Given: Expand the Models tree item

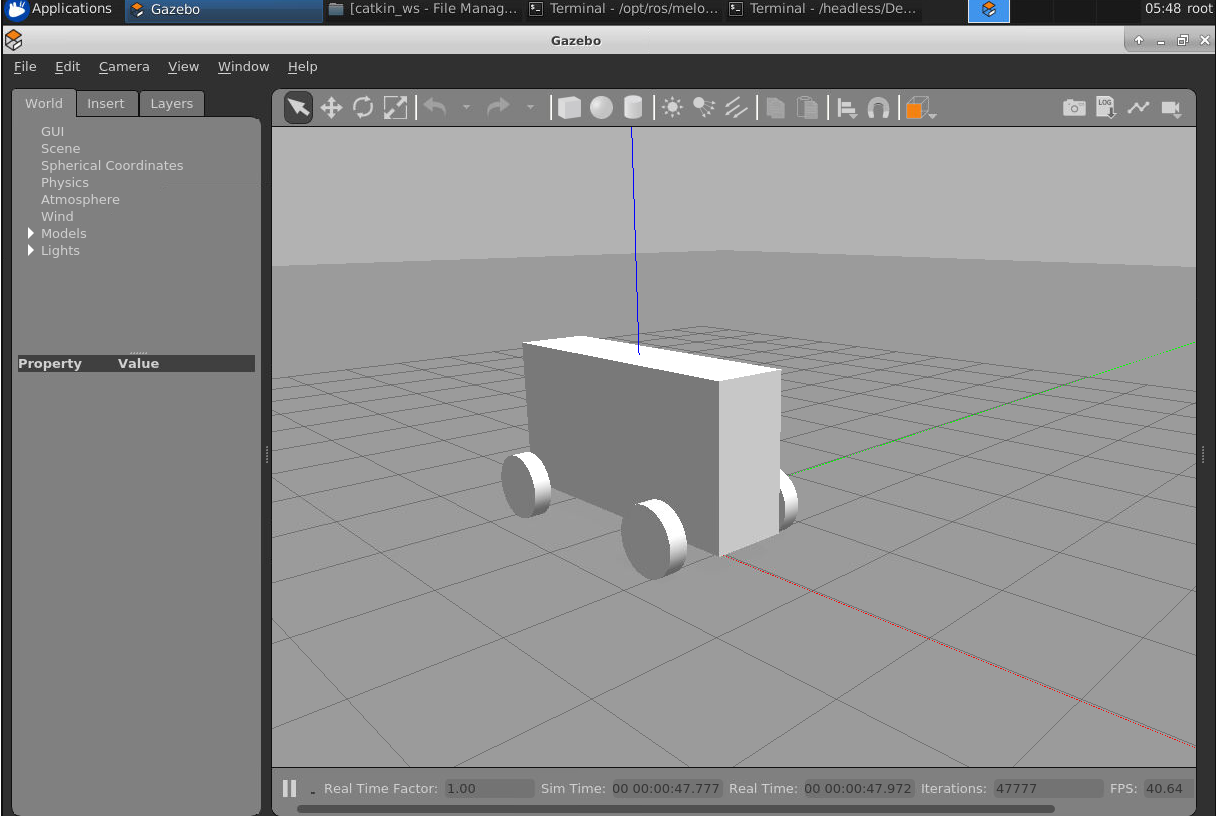Looking at the screenshot, I should 31,233.
